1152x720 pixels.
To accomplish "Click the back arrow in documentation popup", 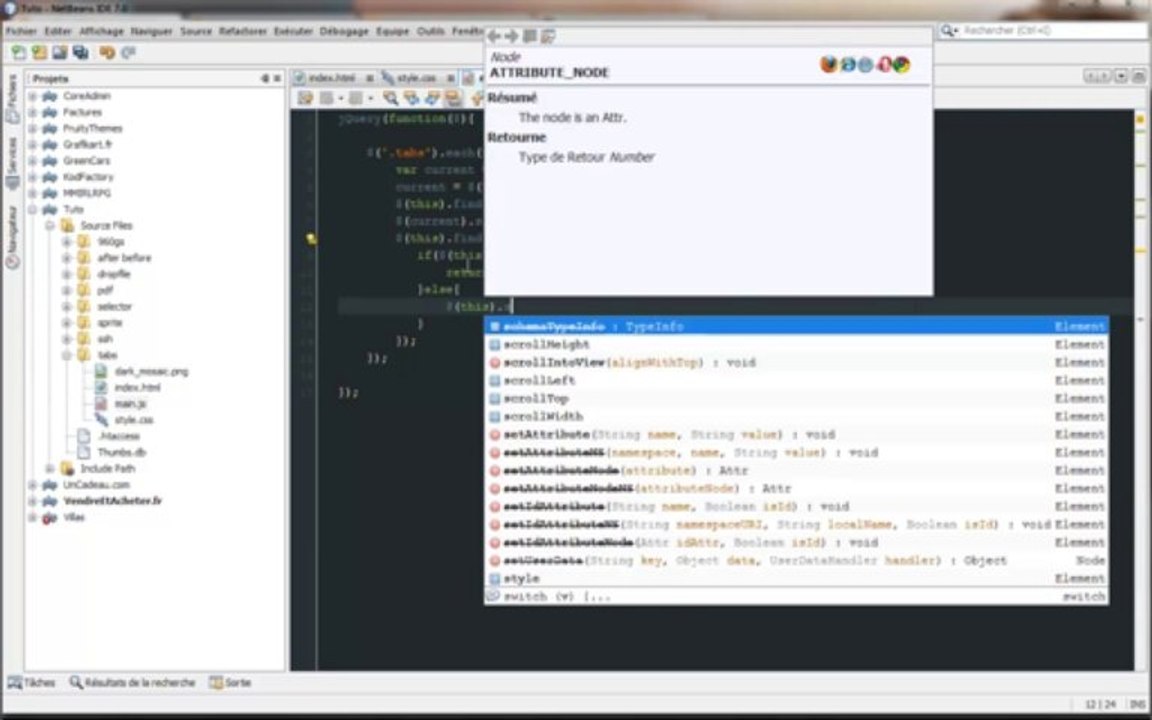I will [494, 36].
